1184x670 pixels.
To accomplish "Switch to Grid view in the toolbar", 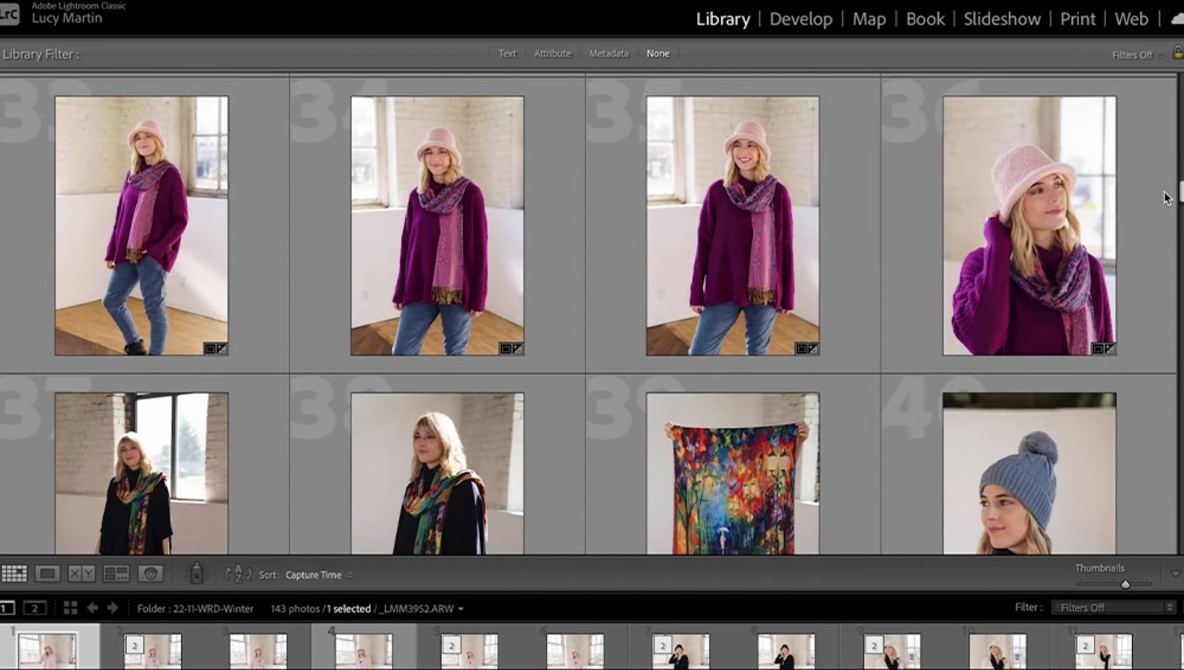I will point(14,574).
